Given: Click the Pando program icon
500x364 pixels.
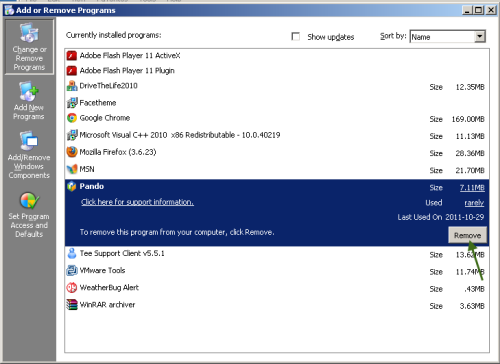Looking at the screenshot, I should 72,186.
